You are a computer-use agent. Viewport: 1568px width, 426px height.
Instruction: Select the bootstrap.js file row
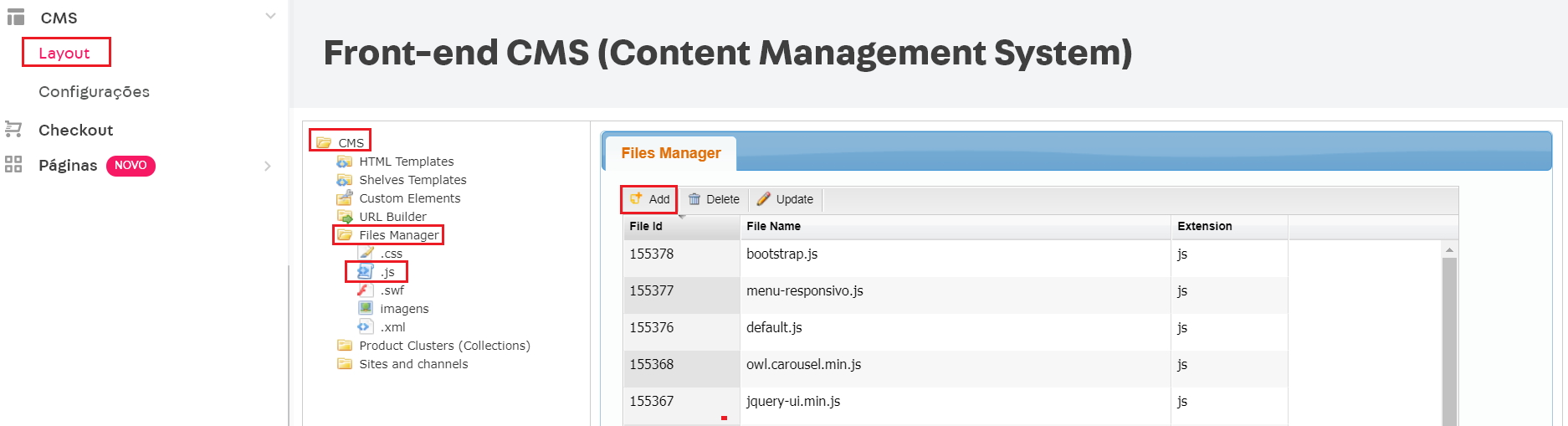click(x=781, y=254)
